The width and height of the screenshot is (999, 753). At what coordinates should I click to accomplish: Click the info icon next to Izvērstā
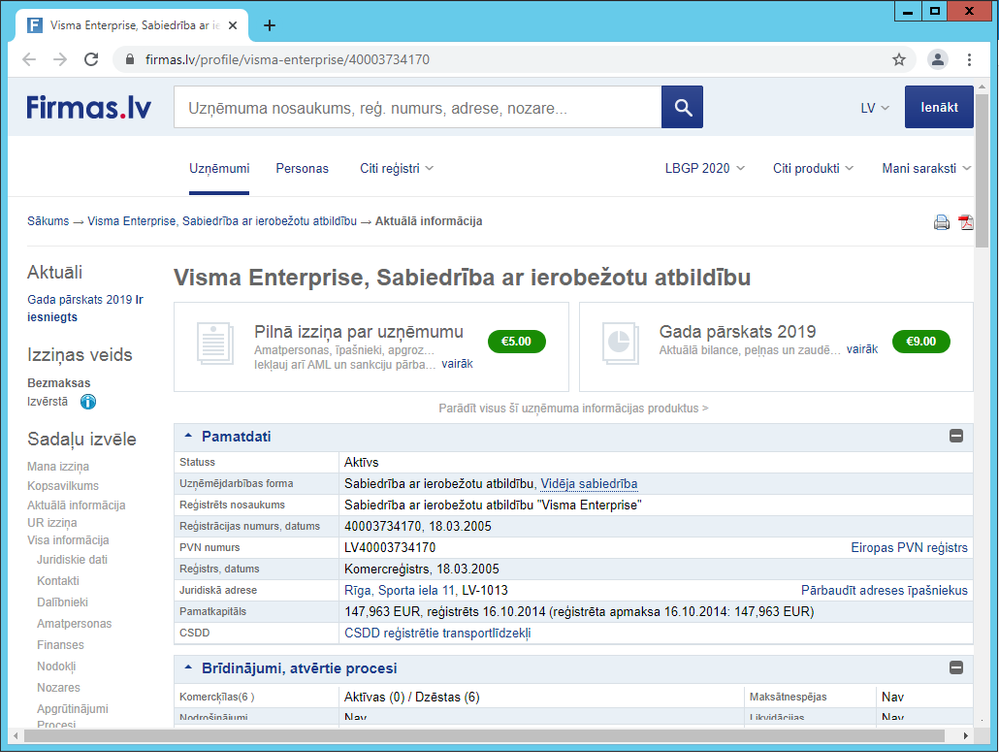click(x=88, y=402)
